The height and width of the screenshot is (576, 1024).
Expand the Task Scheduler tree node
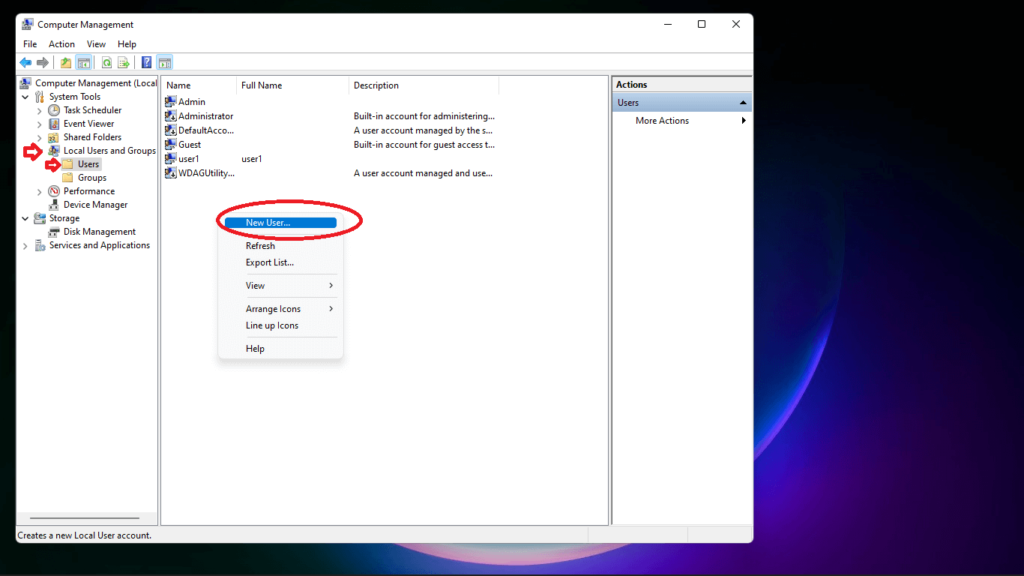point(40,110)
